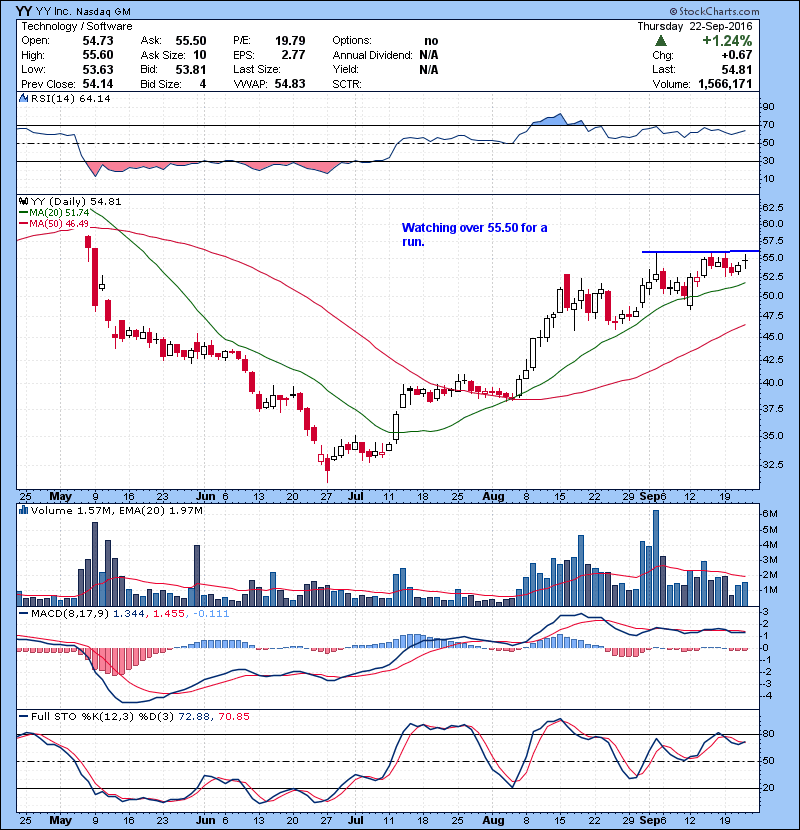The width and height of the screenshot is (800, 830).
Task: Click the 'Watching over 55.50' annotation text
Action: coord(473,235)
